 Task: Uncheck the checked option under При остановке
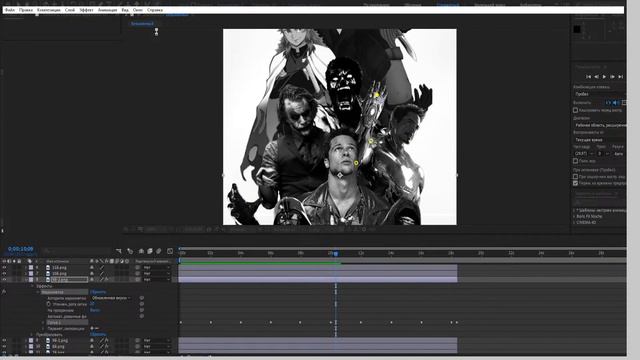[x=576, y=183]
